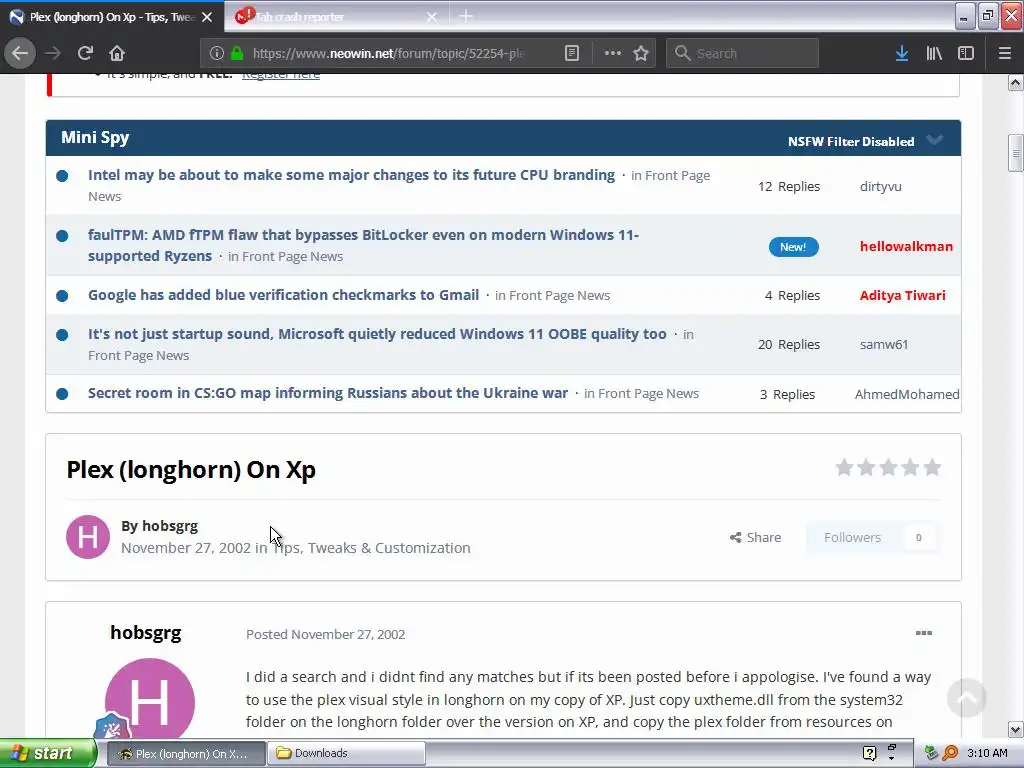Open post options three-dot menu
1024x768 pixels.
click(x=923, y=633)
